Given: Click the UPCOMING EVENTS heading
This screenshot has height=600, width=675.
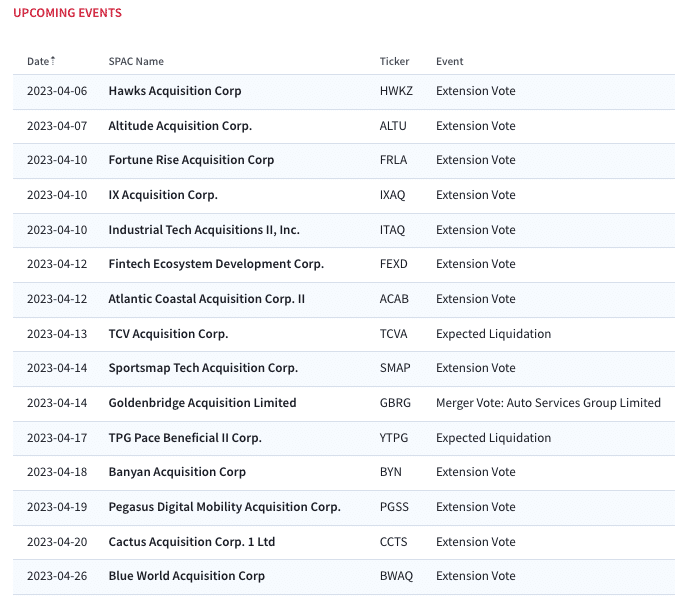Looking at the screenshot, I should (x=68, y=13).
